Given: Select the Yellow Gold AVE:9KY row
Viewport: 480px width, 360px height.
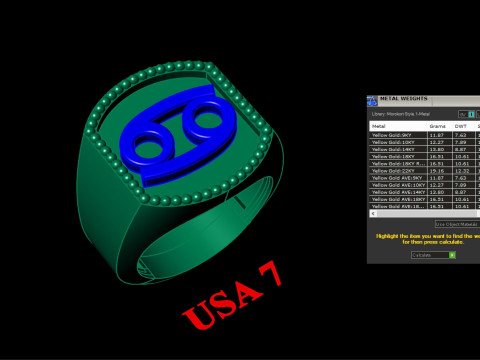Looking at the screenshot, I should coord(424,178).
